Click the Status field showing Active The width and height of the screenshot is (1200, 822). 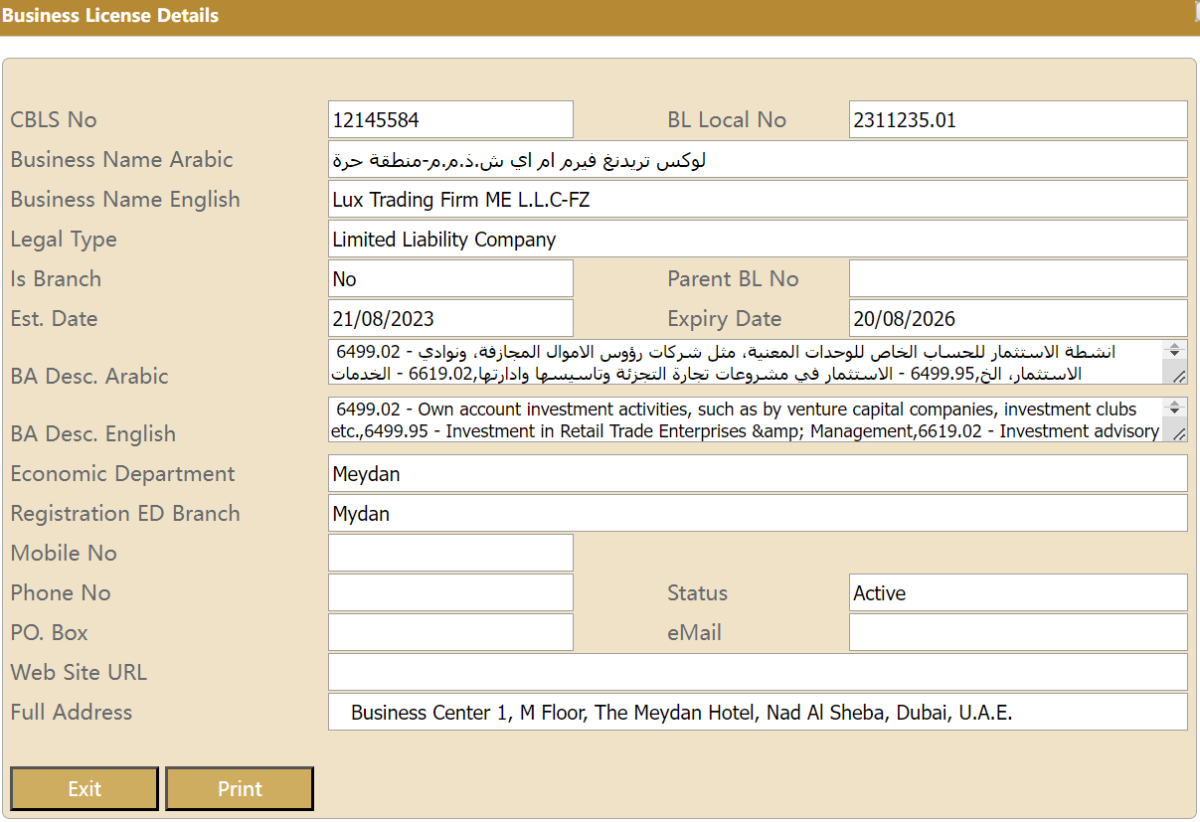click(x=1017, y=593)
